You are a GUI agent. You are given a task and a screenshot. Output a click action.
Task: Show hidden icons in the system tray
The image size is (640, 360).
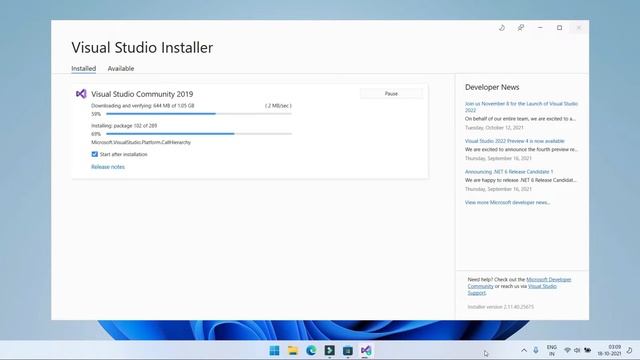coord(524,351)
